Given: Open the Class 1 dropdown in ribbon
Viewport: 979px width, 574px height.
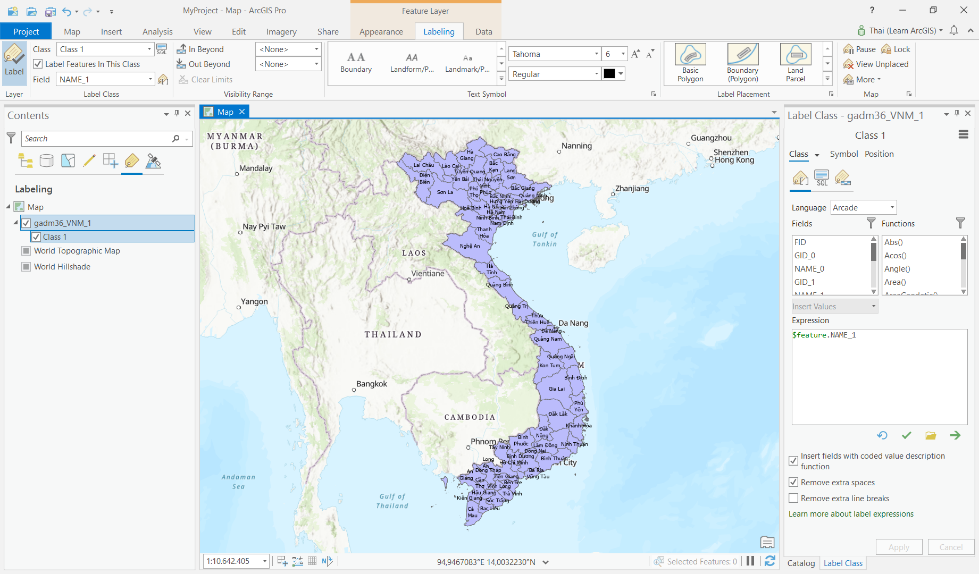Looking at the screenshot, I should [149, 49].
